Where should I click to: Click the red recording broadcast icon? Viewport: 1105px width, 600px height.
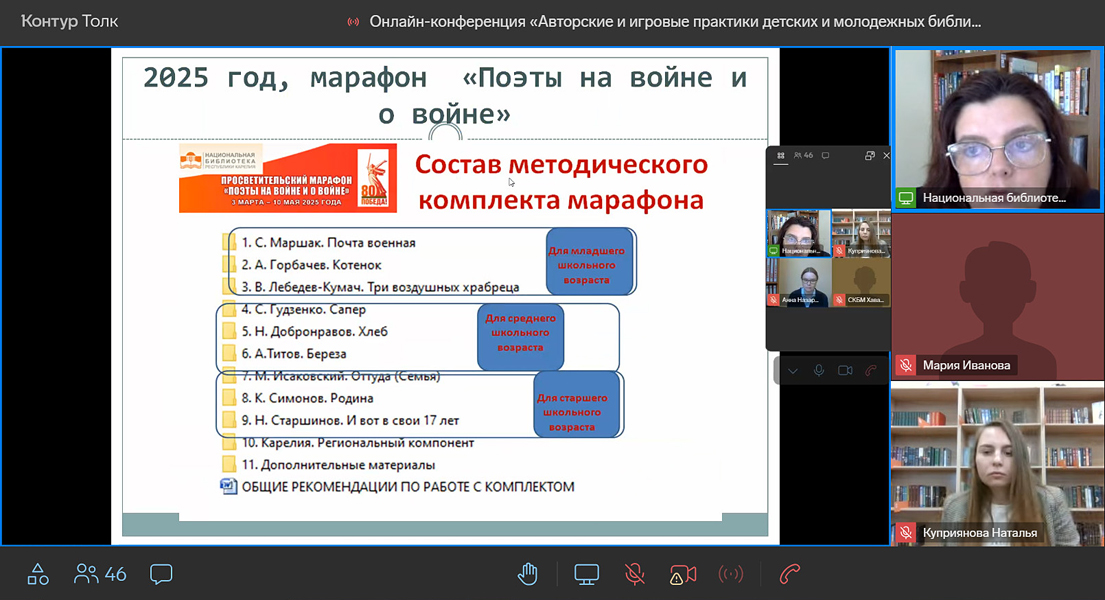[731, 574]
